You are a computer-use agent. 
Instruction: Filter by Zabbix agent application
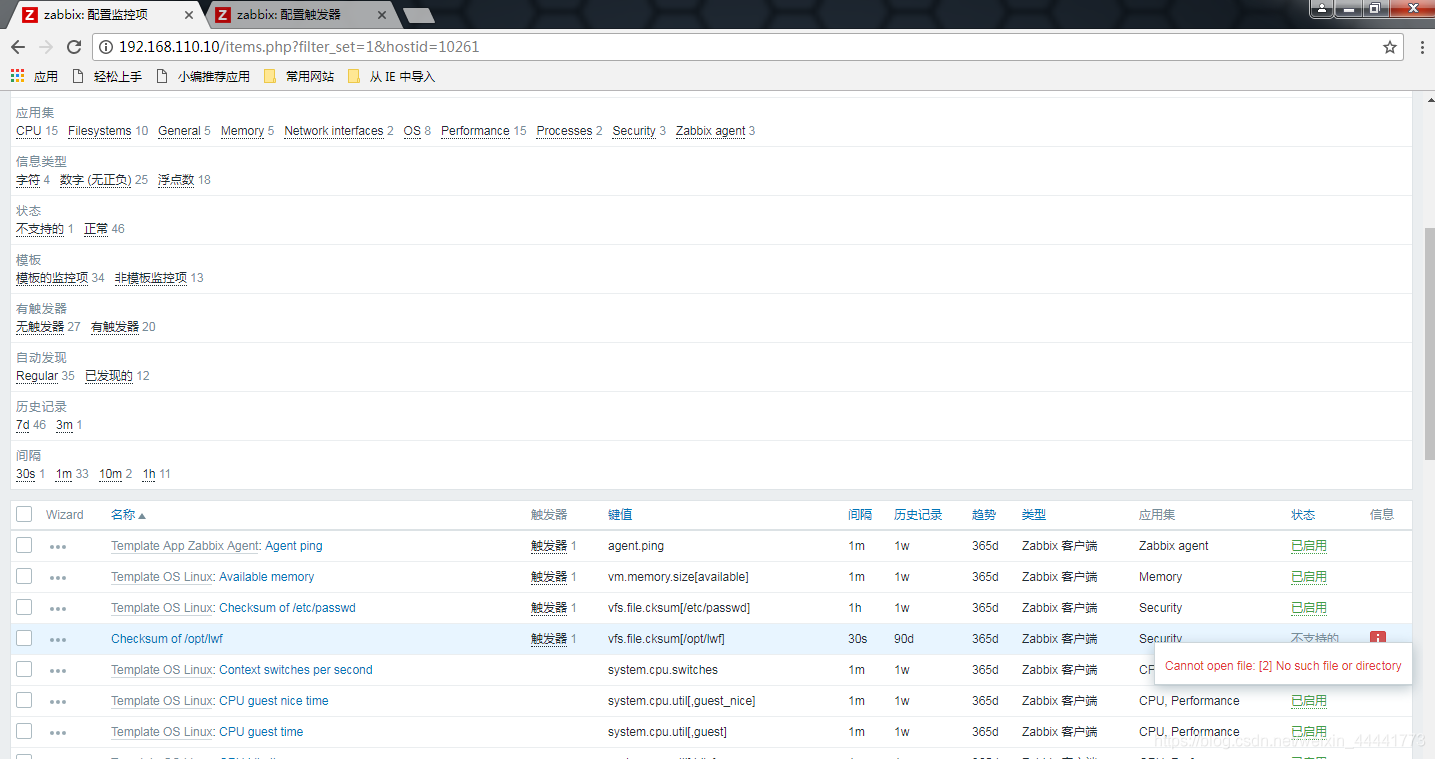pyautogui.click(x=710, y=131)
